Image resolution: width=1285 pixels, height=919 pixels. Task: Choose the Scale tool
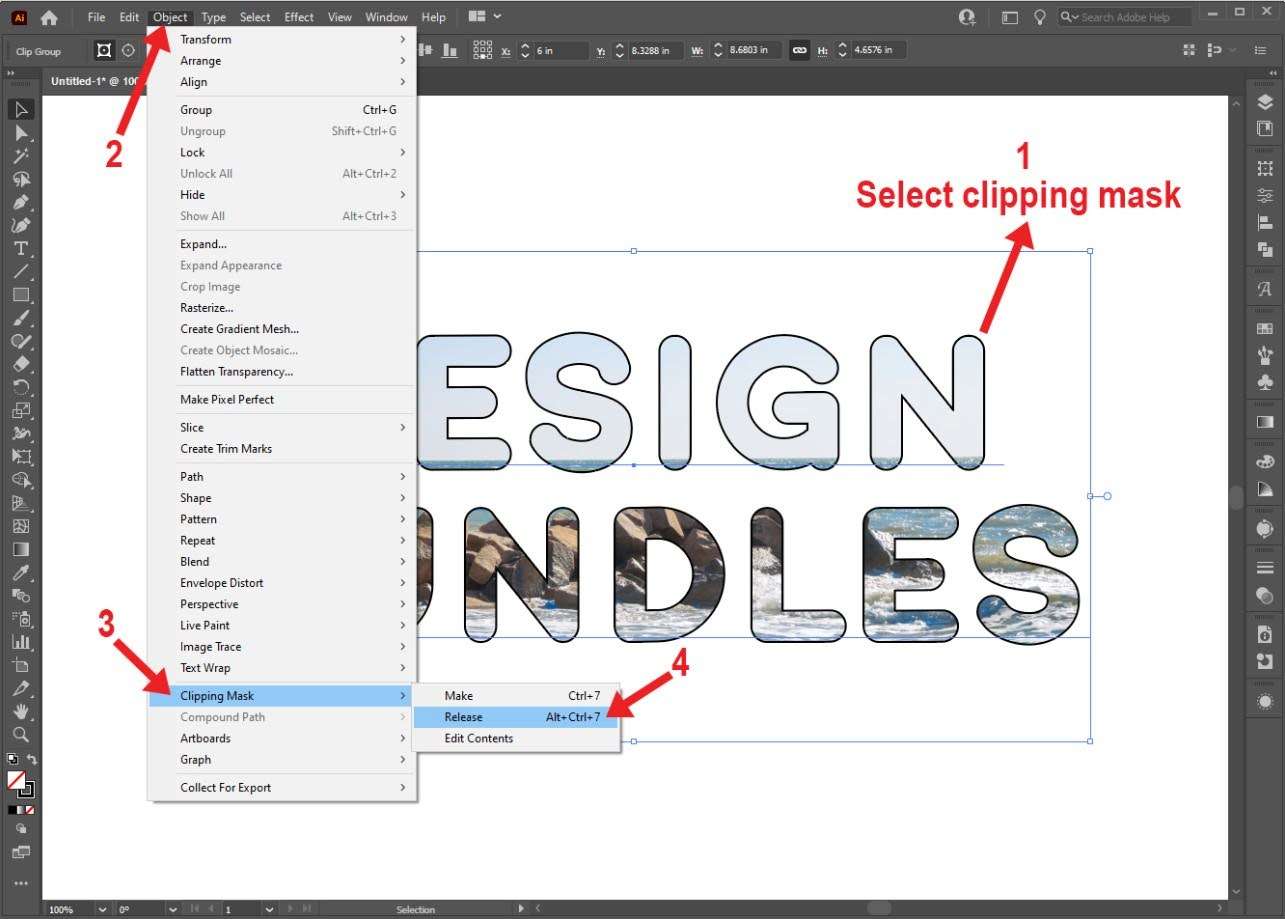[21, 410]
